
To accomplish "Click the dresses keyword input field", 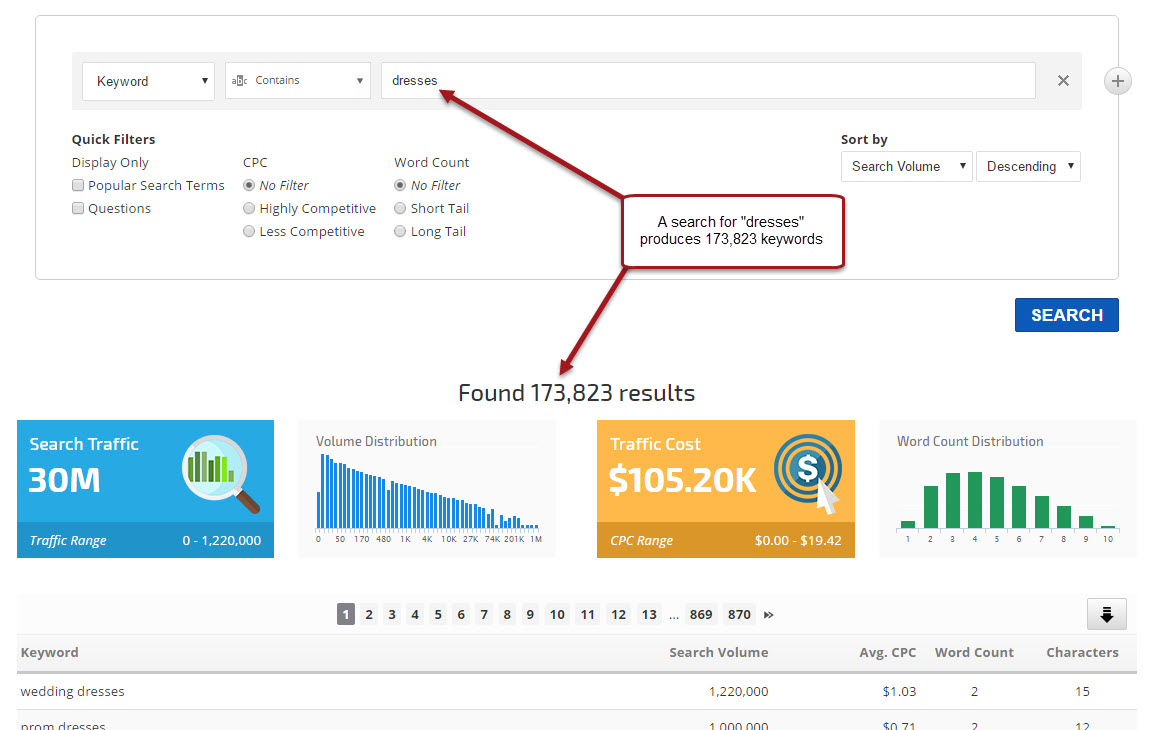I will coord(707,81).
